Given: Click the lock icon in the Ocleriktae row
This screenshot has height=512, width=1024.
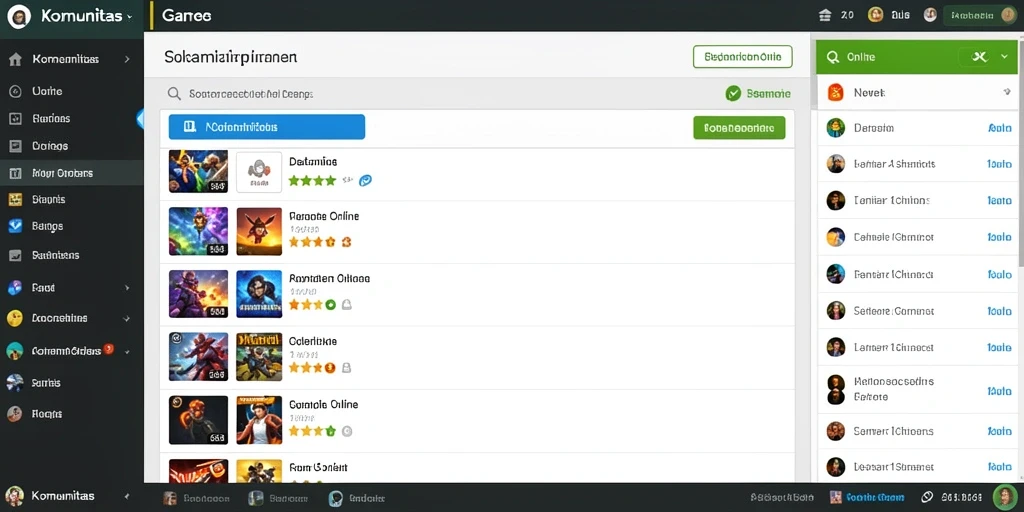Looking at the screenshot, I should 347,368.
